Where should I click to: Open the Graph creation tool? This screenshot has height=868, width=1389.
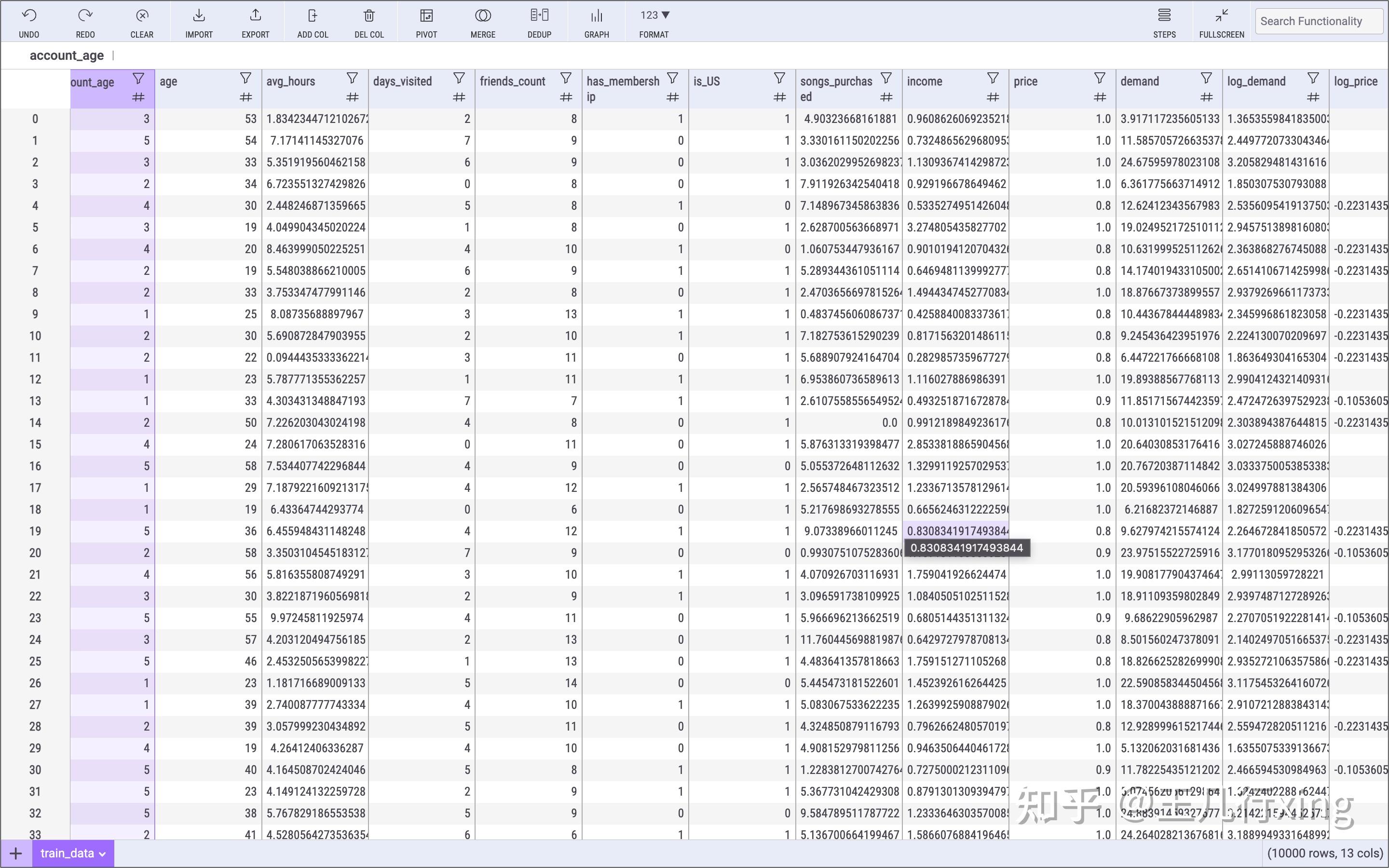[596, 21]
